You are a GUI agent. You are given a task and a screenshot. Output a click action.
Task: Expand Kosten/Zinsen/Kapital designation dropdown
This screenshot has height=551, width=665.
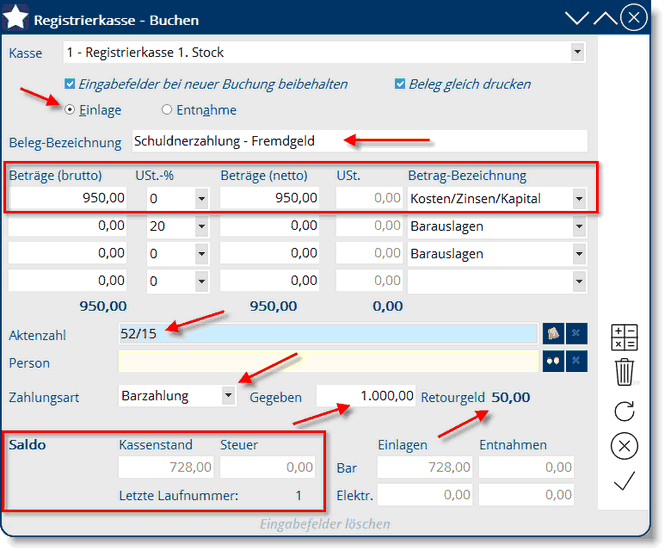(x=579, y=199)
